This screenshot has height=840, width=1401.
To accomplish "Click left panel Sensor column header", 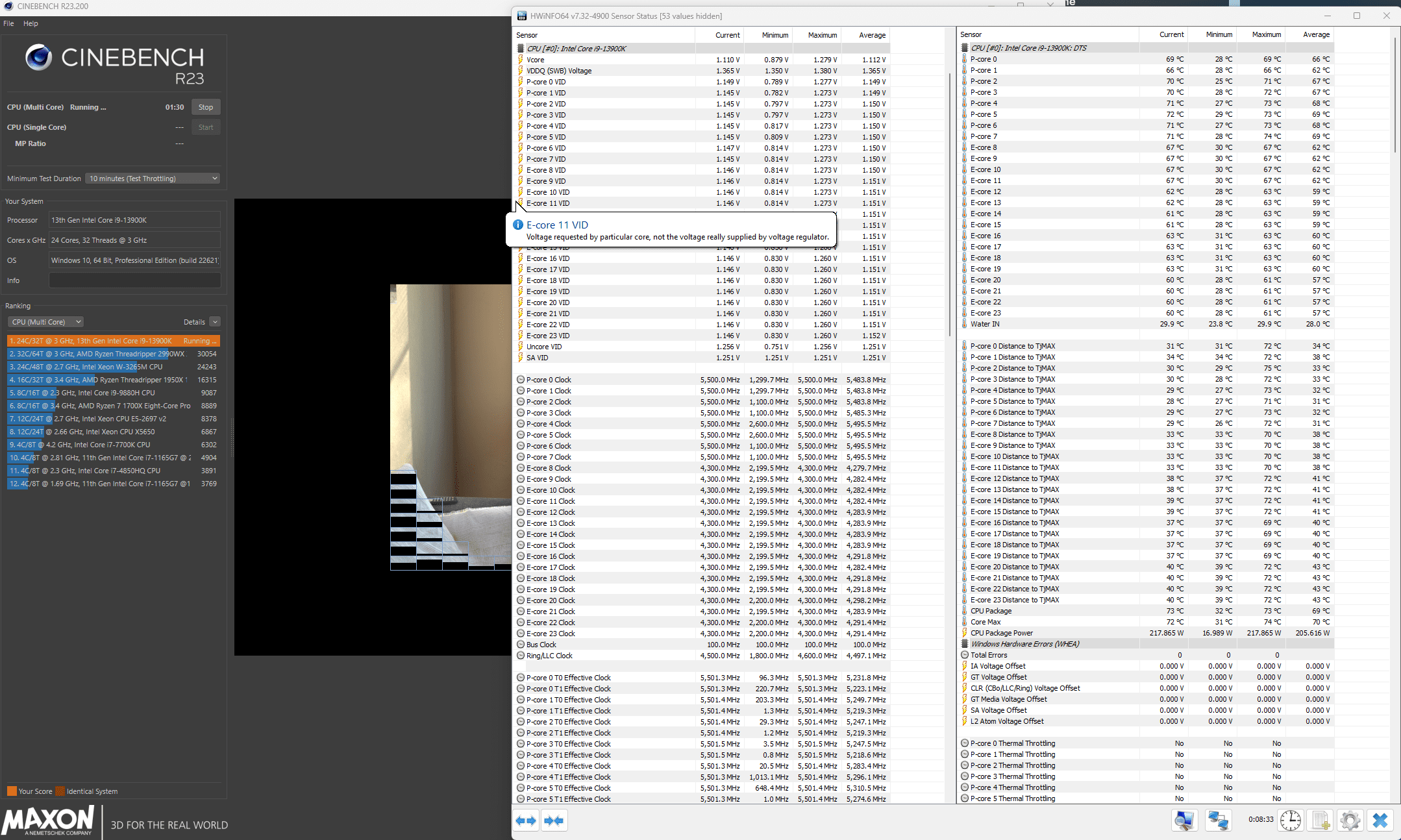I will click(604, 35).
